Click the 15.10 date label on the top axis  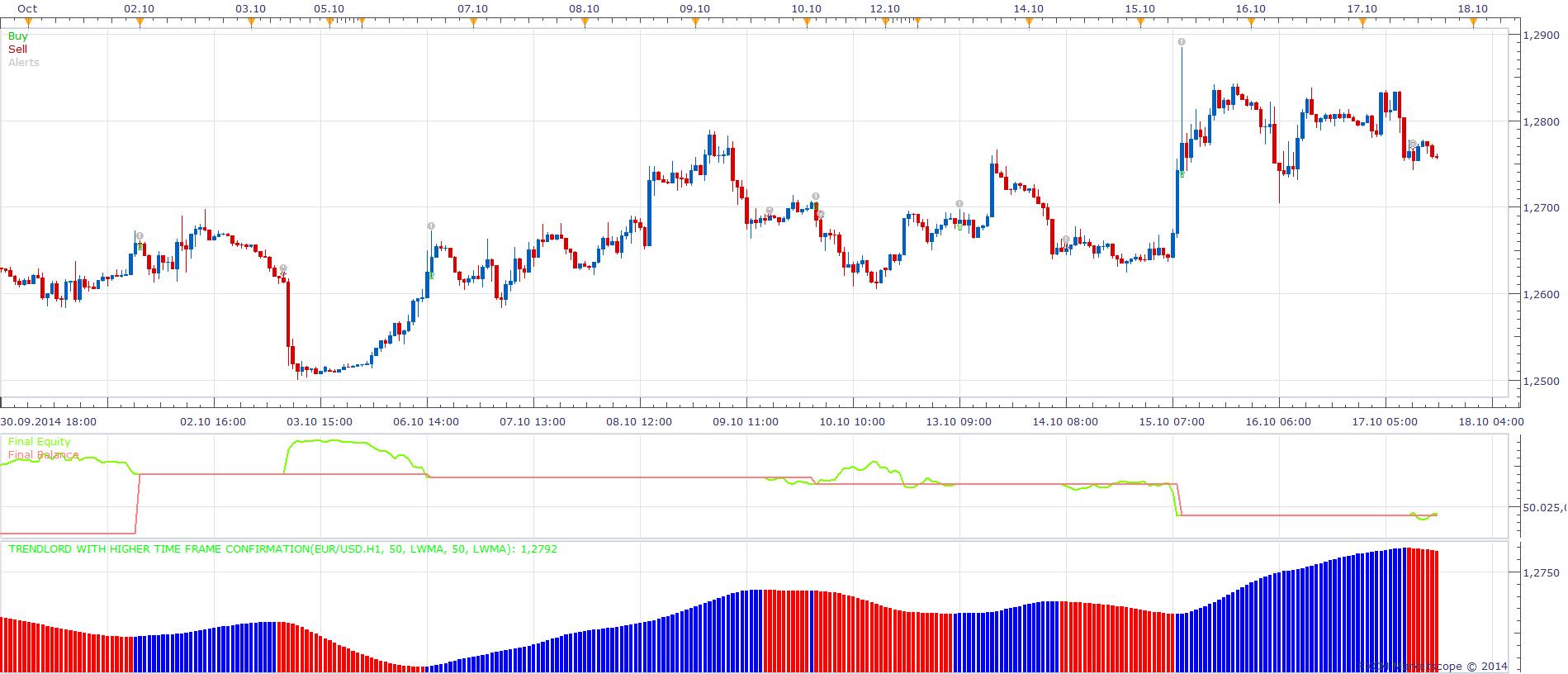click(1140, 9)
